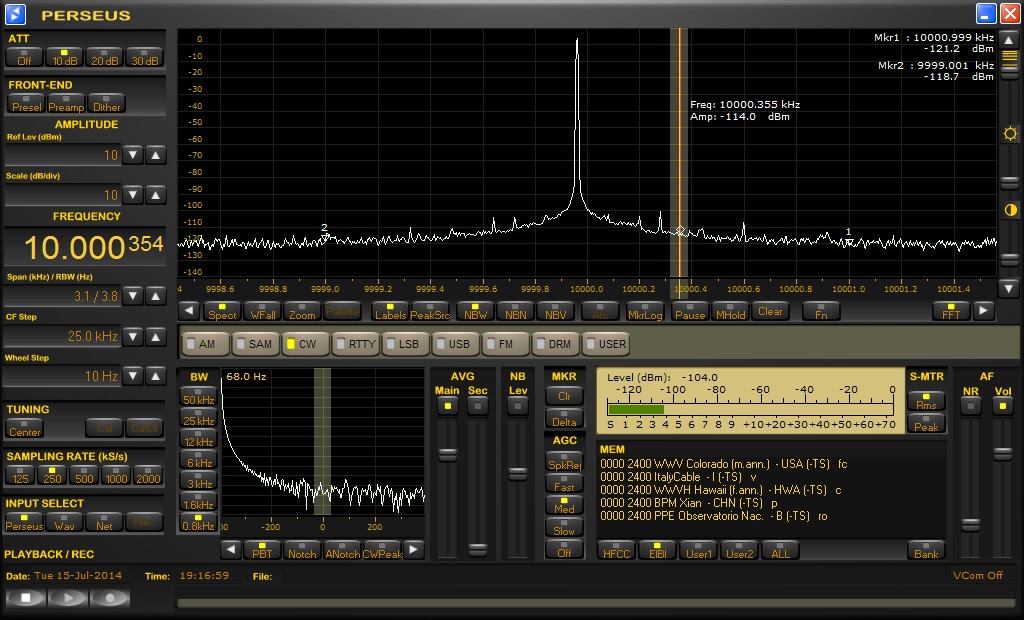This screenshot has width=1024, height=620.
Task: Open the WFall waterfall view
Action: [x=263, y=311]
